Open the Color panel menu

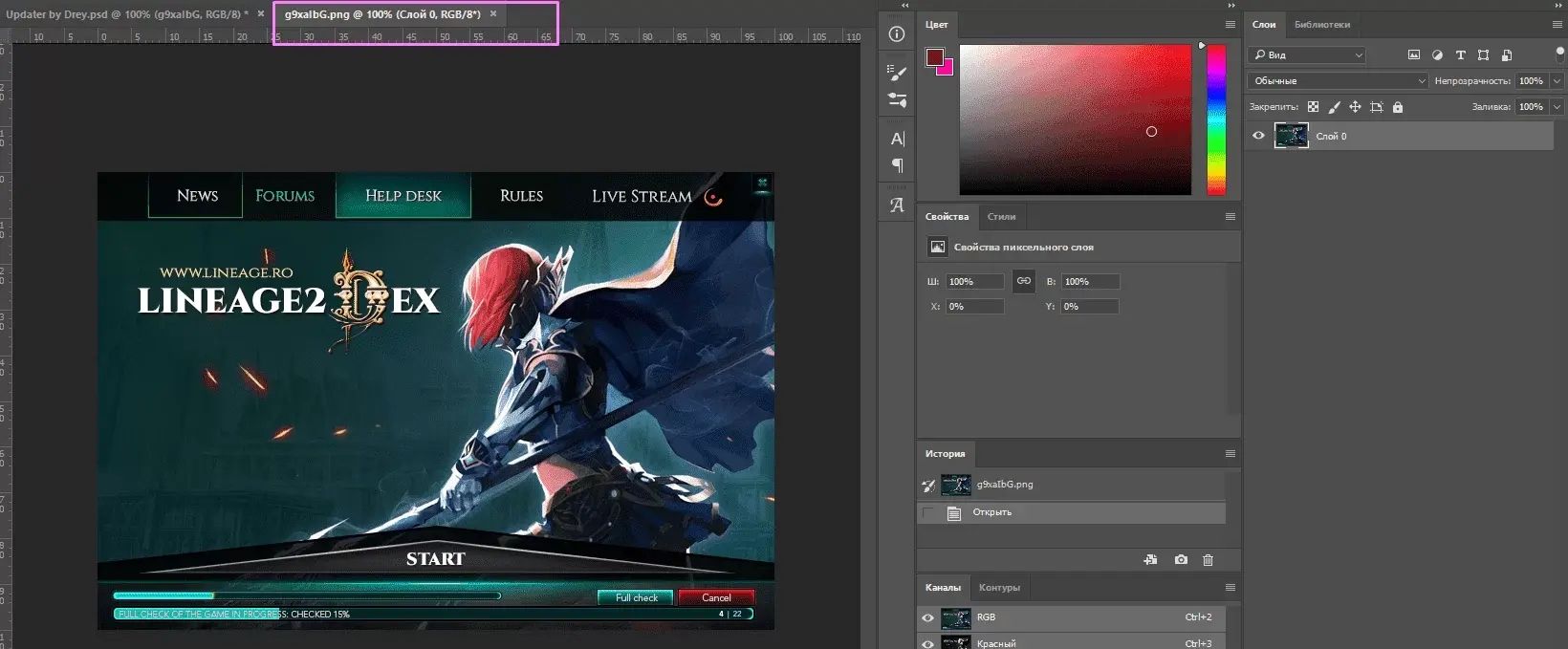pyautogui.click(x=1230, y=25)
